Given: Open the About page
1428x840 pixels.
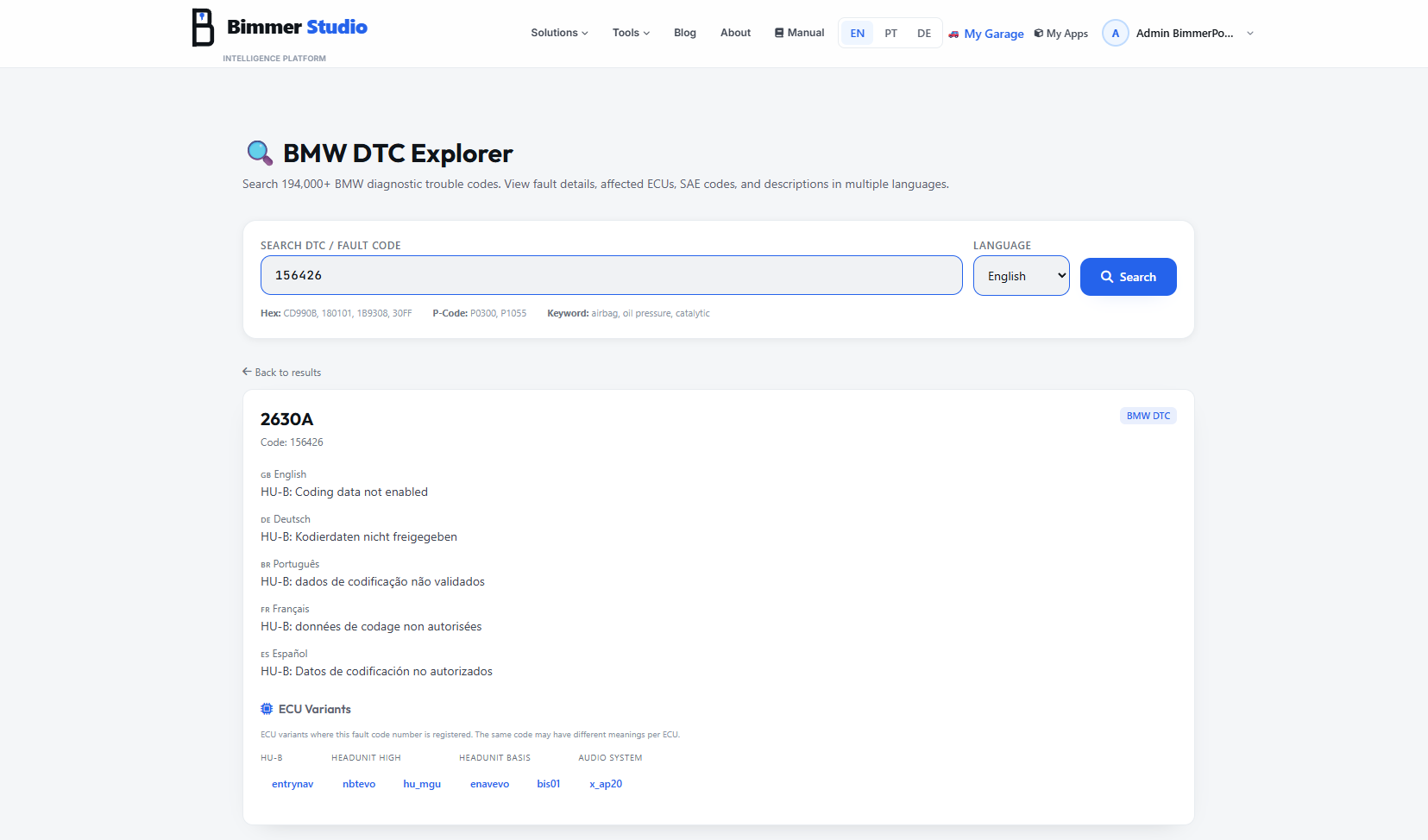Looking at the screenshot, I should pyautogui.click(x=735, y=33).
